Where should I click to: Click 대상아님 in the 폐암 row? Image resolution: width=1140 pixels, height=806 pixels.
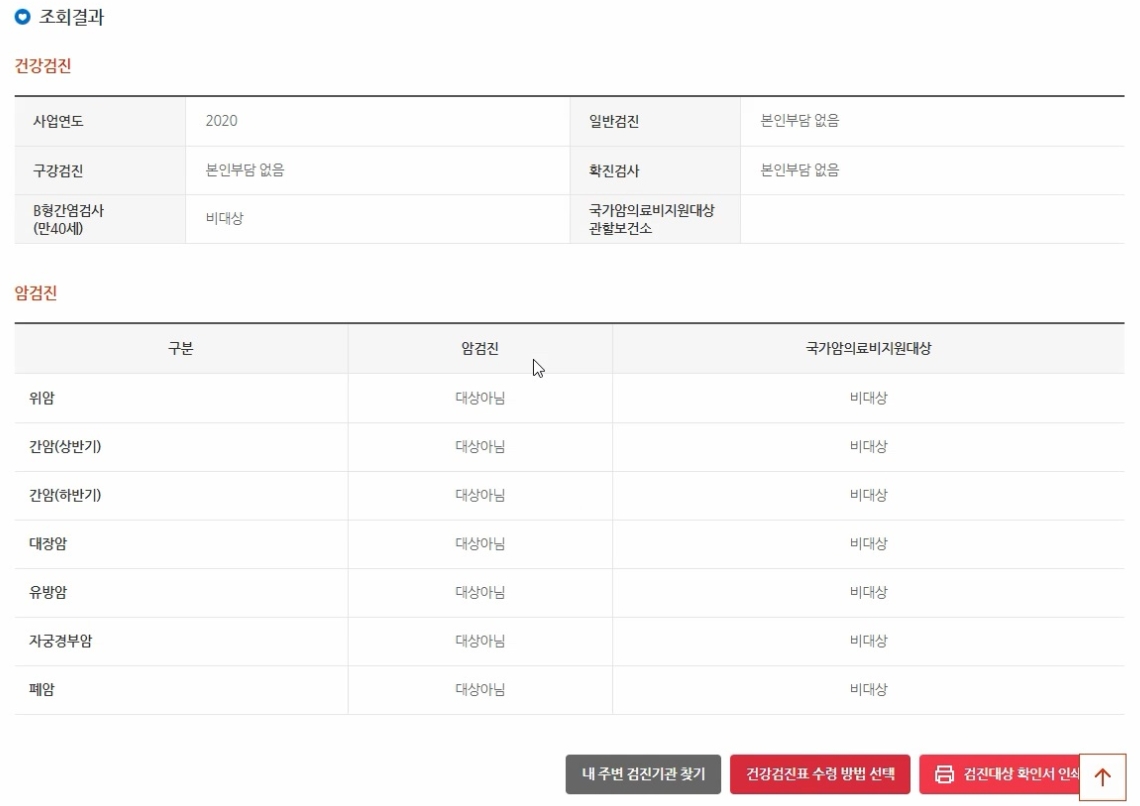[480, 690]
